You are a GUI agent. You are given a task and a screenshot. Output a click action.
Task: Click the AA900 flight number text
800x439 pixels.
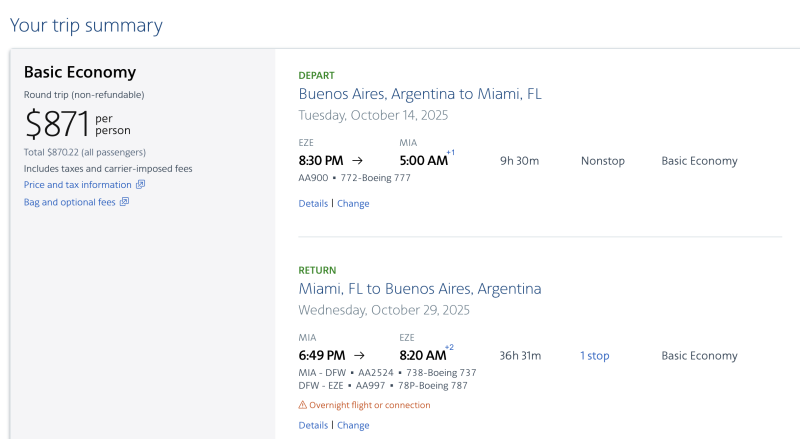[313, 178]
